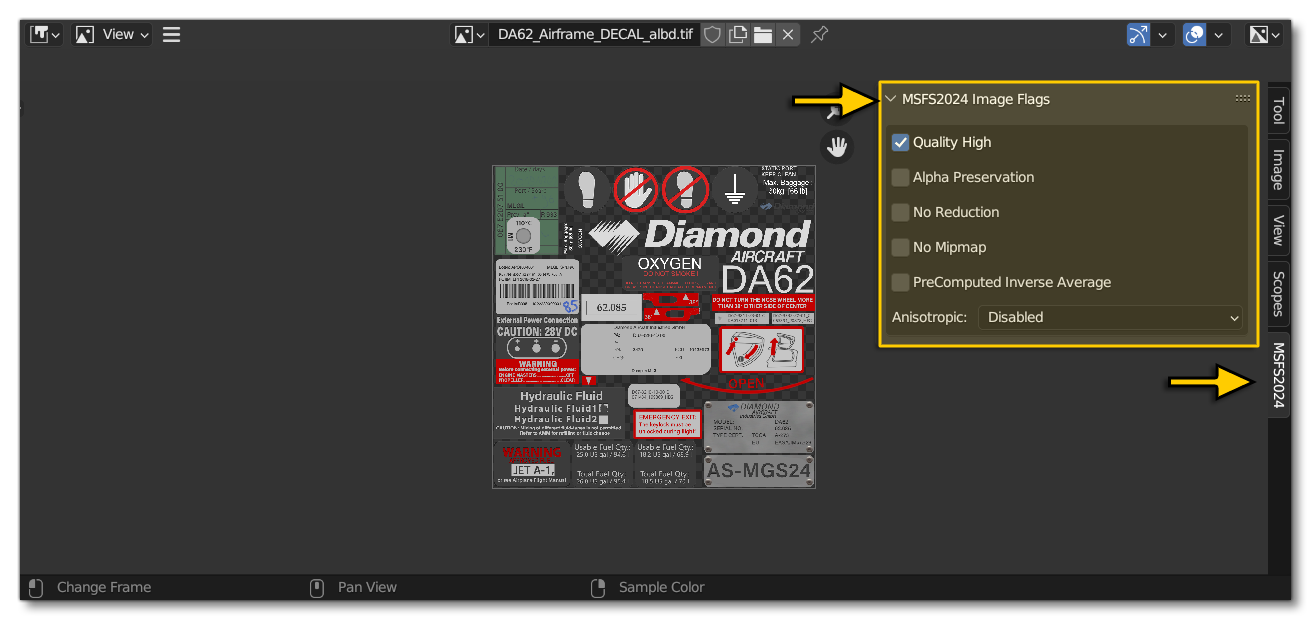Click the hamburger menu icon in the header
The width and height of the screenshot is (1311, 620).
170,33
